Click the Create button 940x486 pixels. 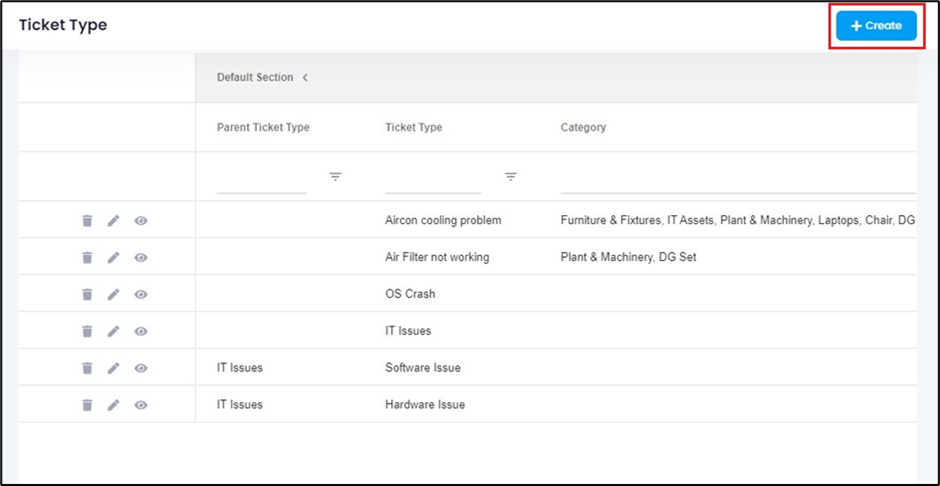[x=876, y=26]
